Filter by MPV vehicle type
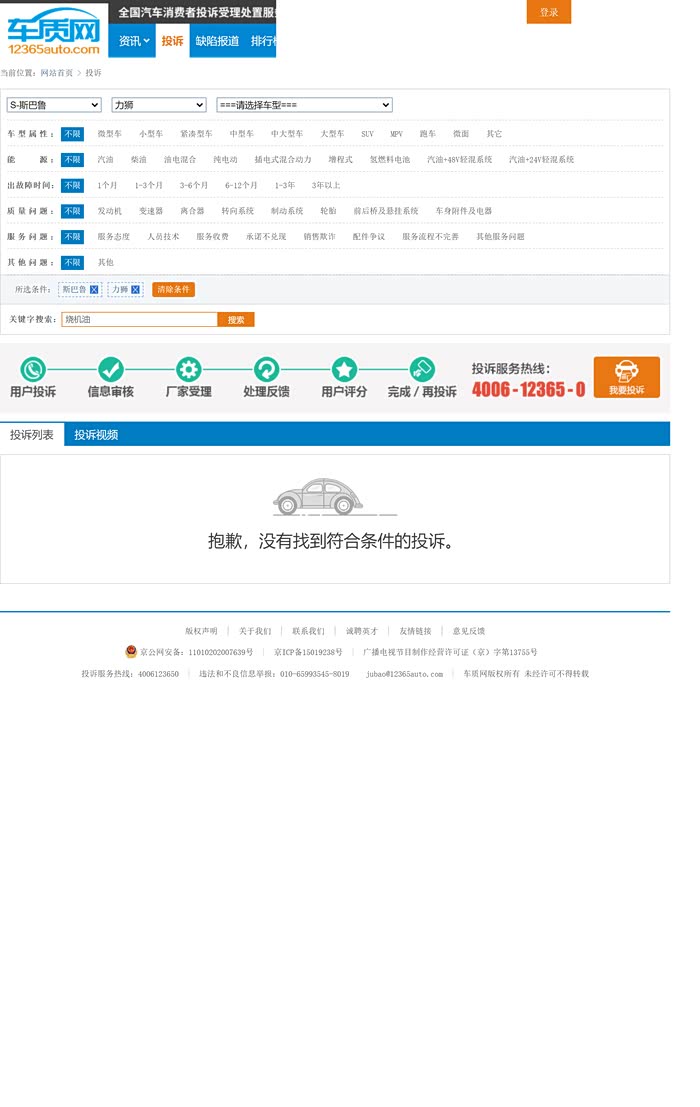The image size is (700, 1107). coord(397,133)
